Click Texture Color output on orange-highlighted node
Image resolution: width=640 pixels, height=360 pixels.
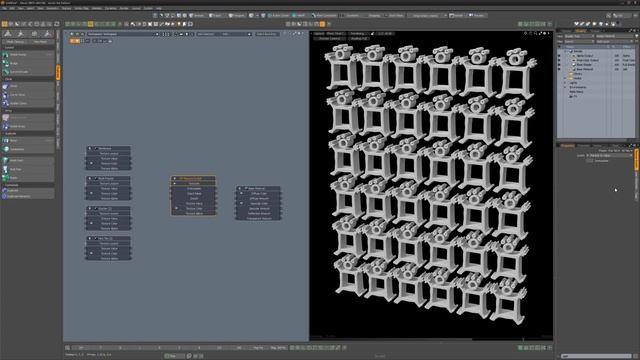[x=193, y=208]
